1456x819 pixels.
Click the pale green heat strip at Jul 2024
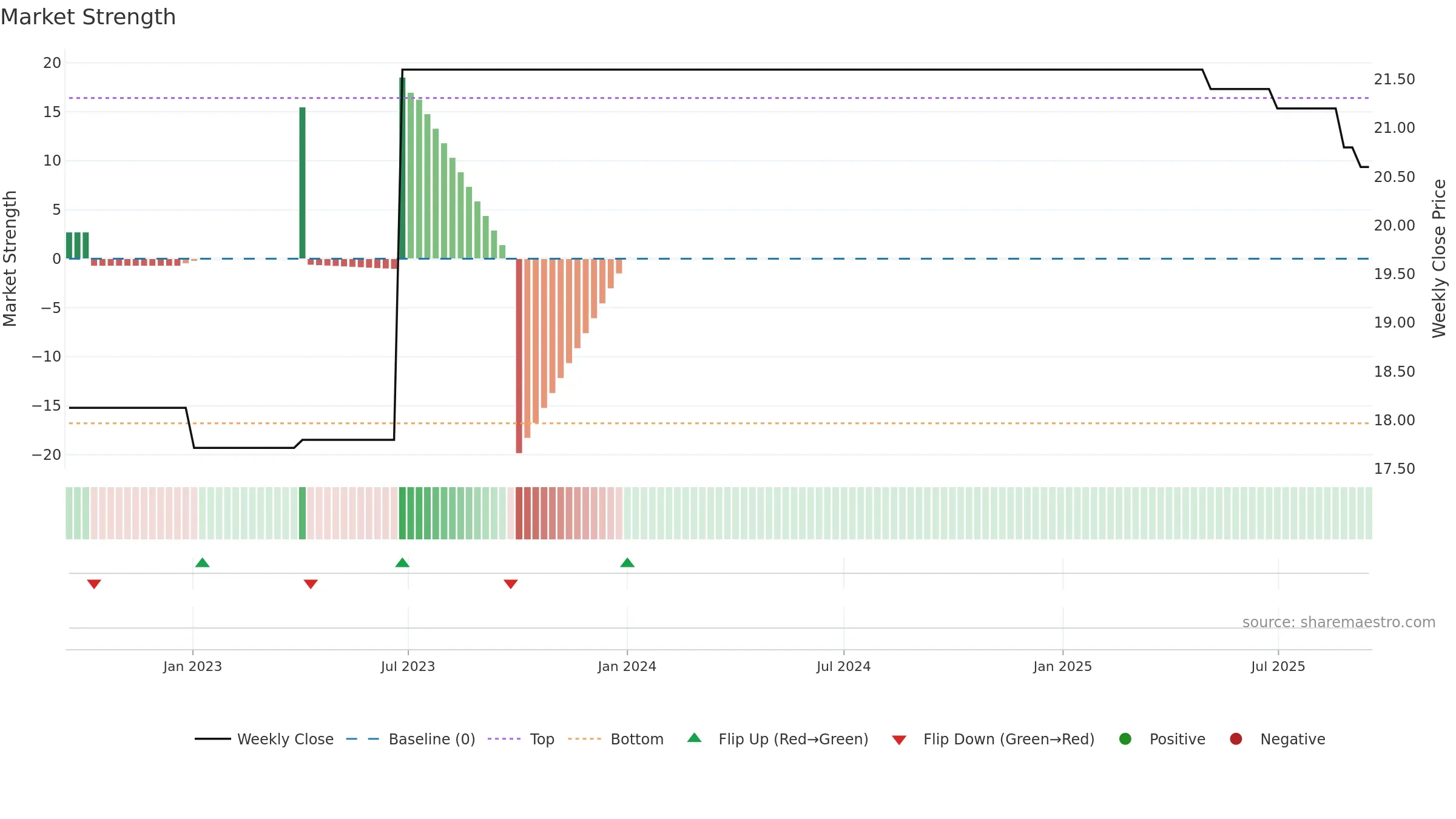[844, 513]
